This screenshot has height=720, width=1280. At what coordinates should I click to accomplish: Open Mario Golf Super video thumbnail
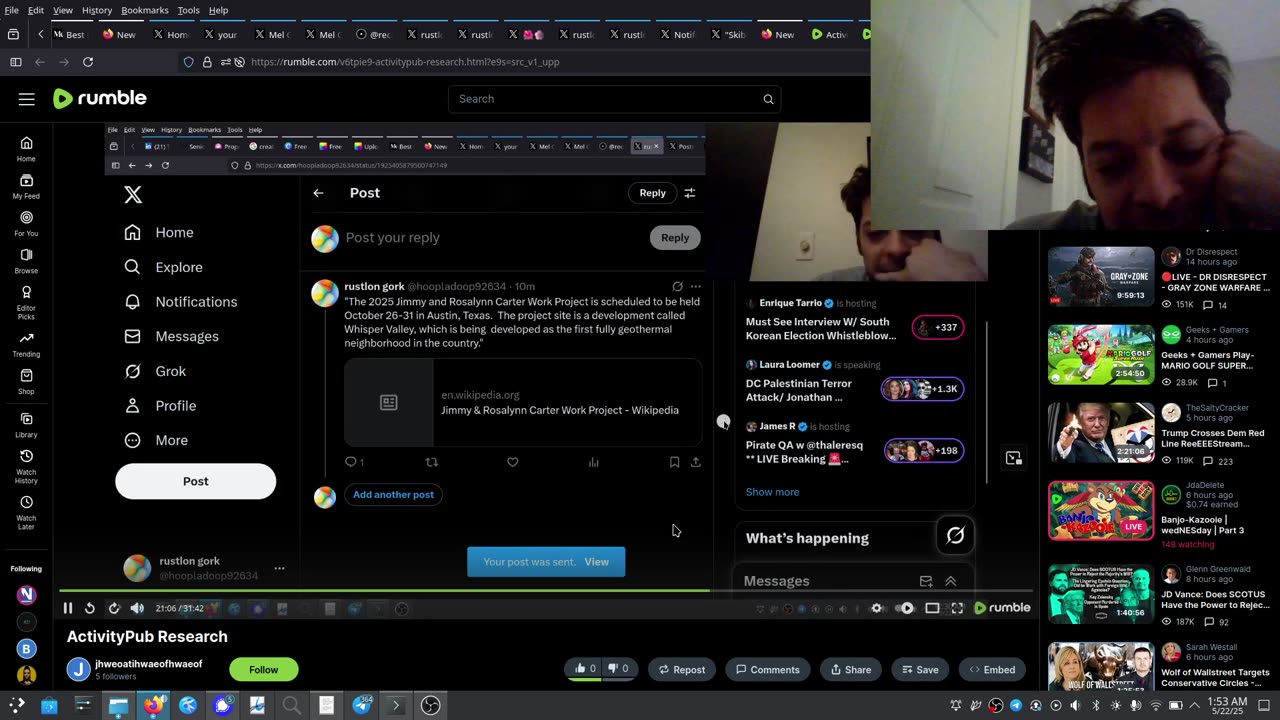1100,354
